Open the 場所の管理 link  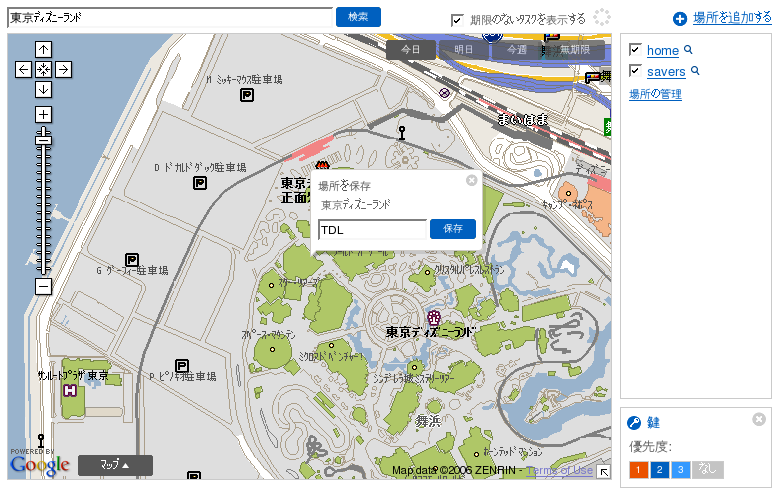click(655, 94)
